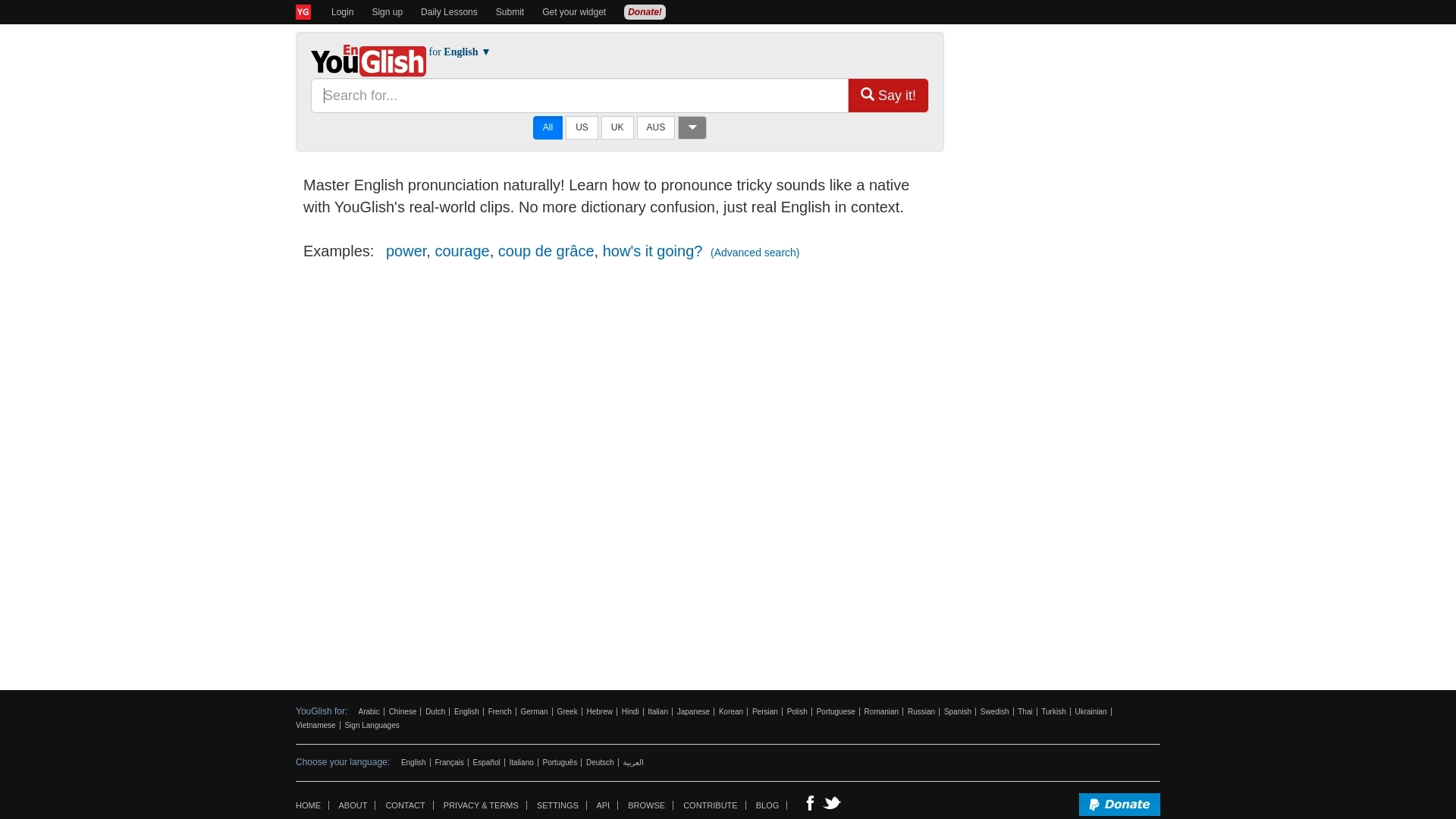1456x819 pixels.
Task: Switch YouGlish to Polish
Action: (797, 712)
